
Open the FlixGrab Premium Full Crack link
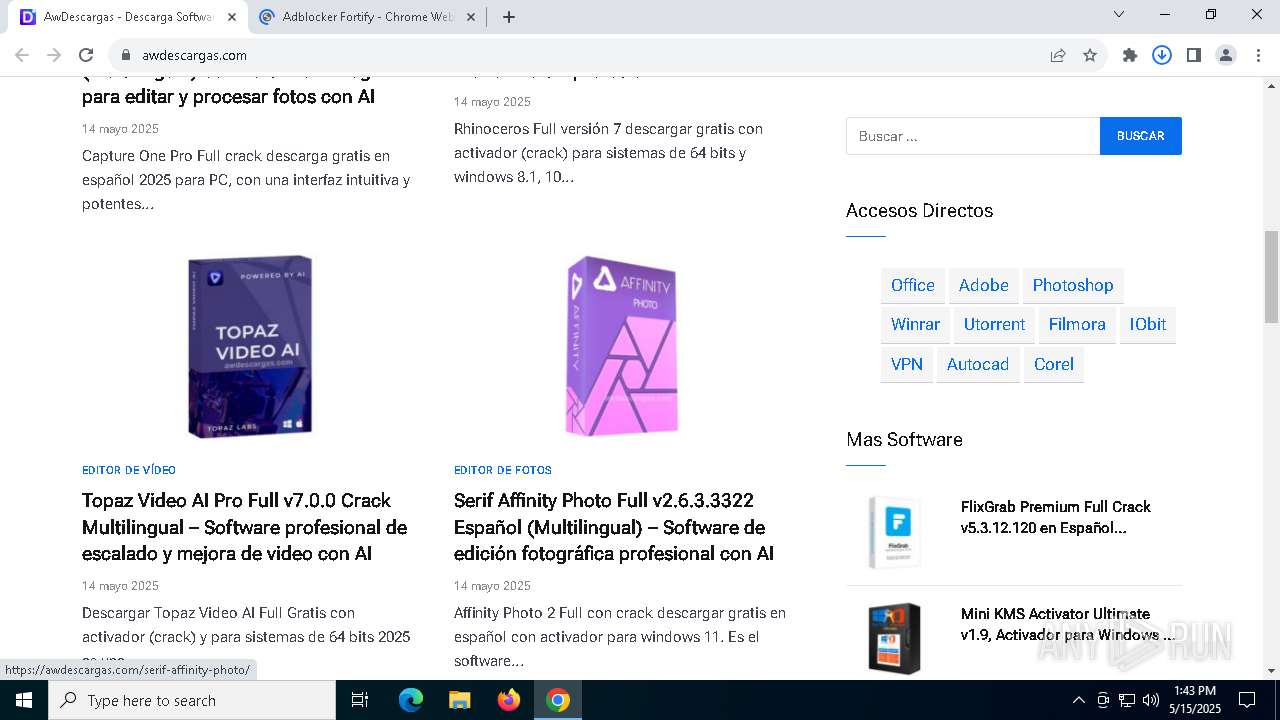click(1056, 517)
